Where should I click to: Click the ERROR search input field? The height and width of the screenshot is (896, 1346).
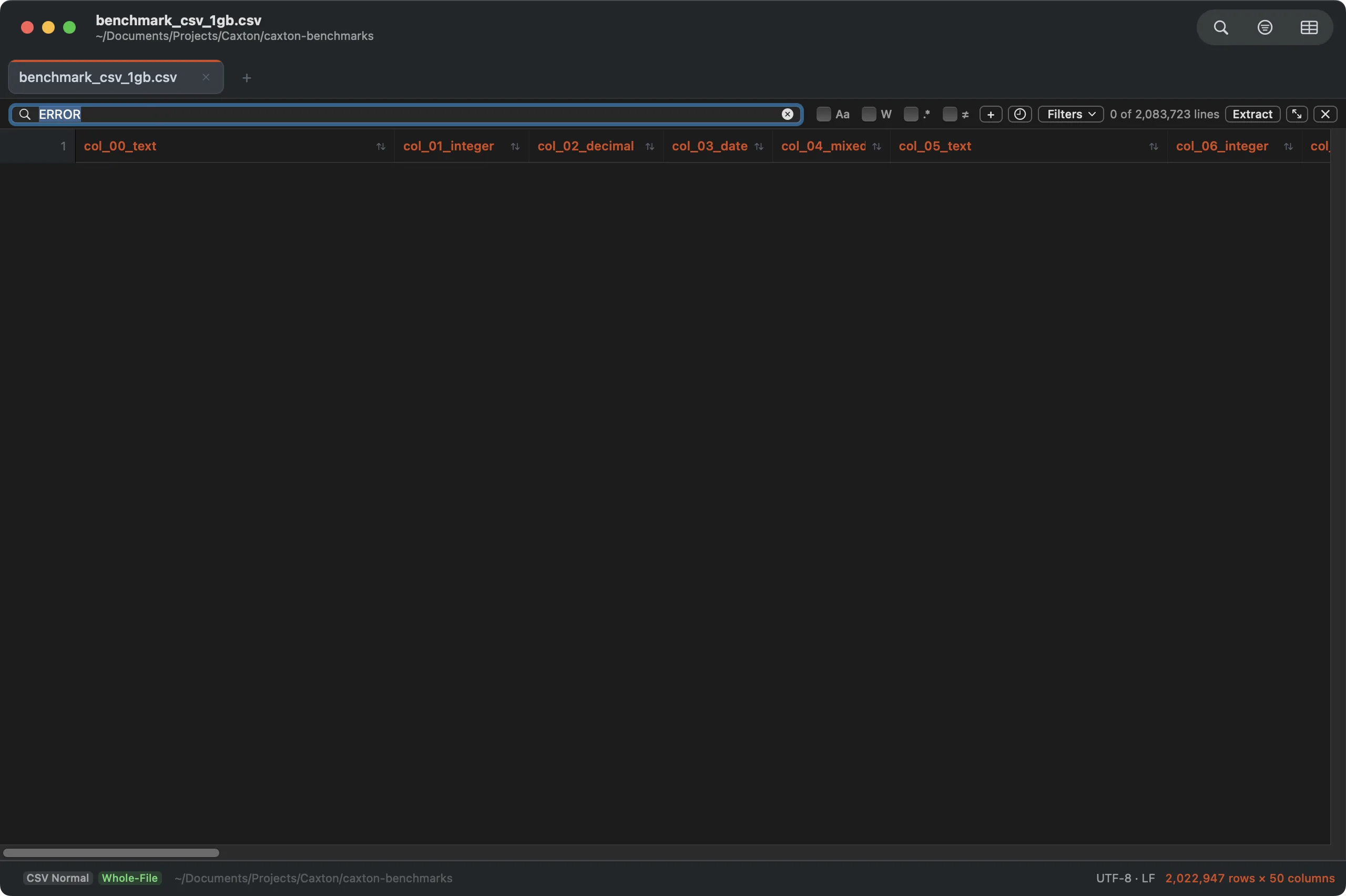coord(405,114)
